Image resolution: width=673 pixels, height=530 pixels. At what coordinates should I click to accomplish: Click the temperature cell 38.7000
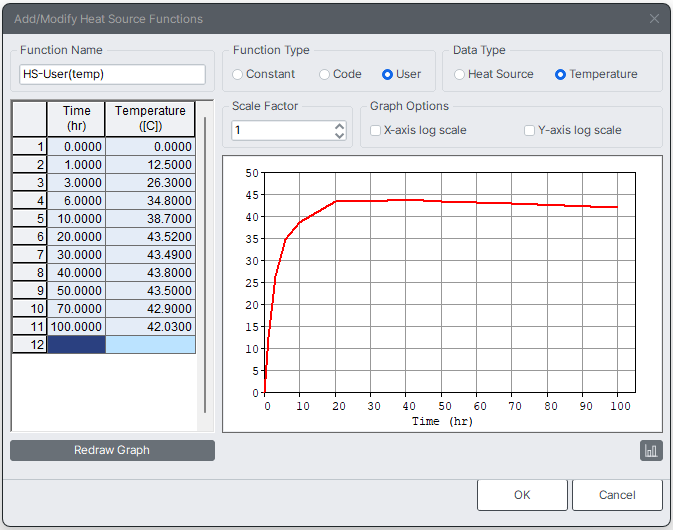point(150,218)
